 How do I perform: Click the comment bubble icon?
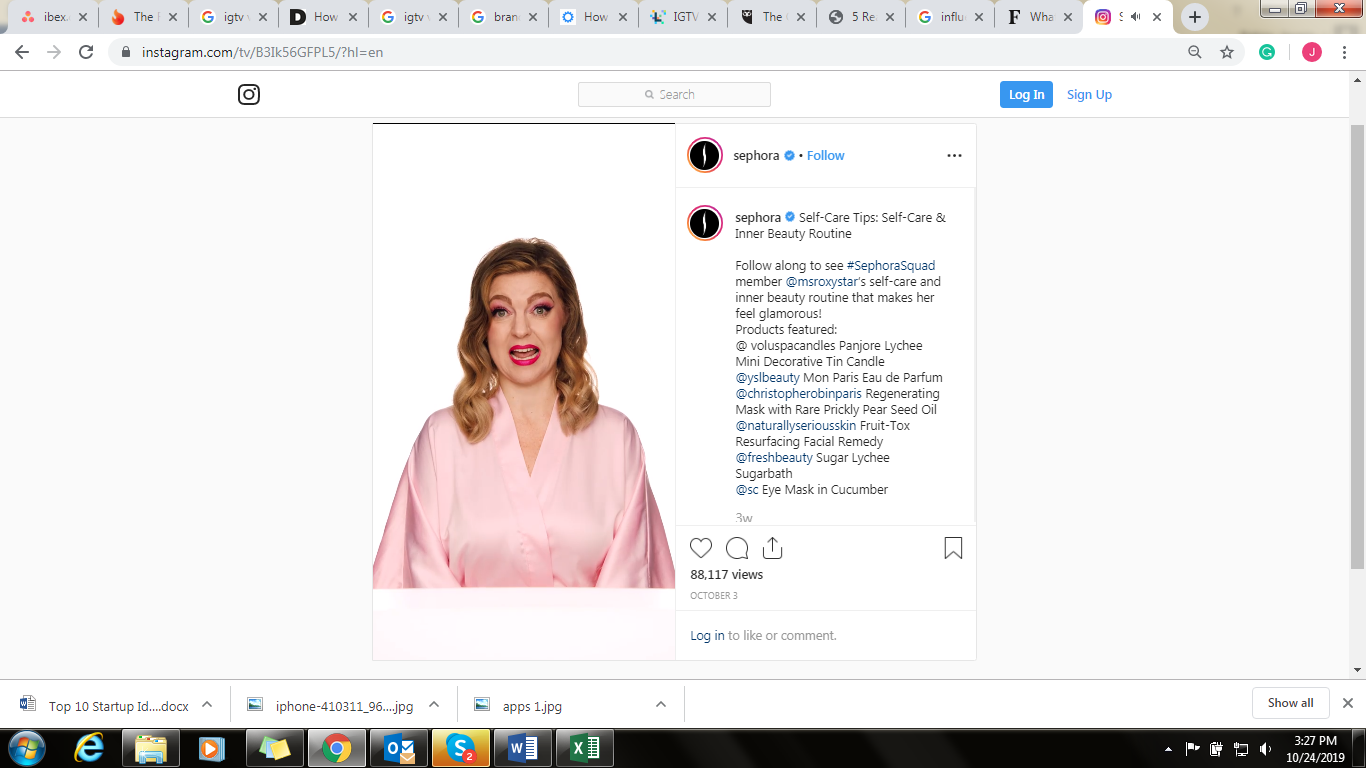(737, 548)
